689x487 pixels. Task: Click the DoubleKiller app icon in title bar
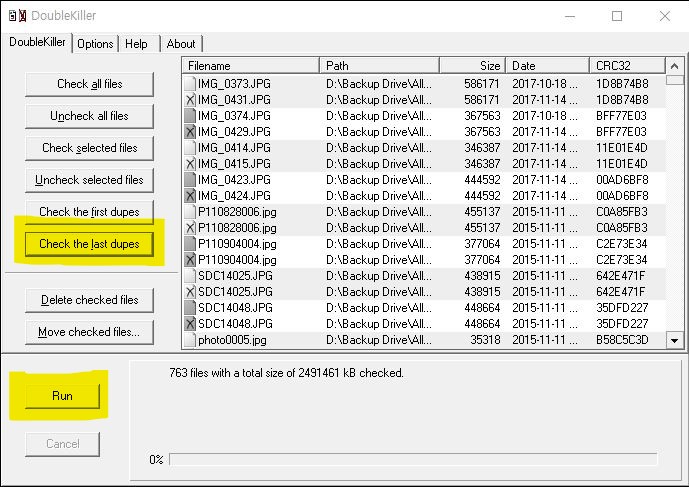18,16
